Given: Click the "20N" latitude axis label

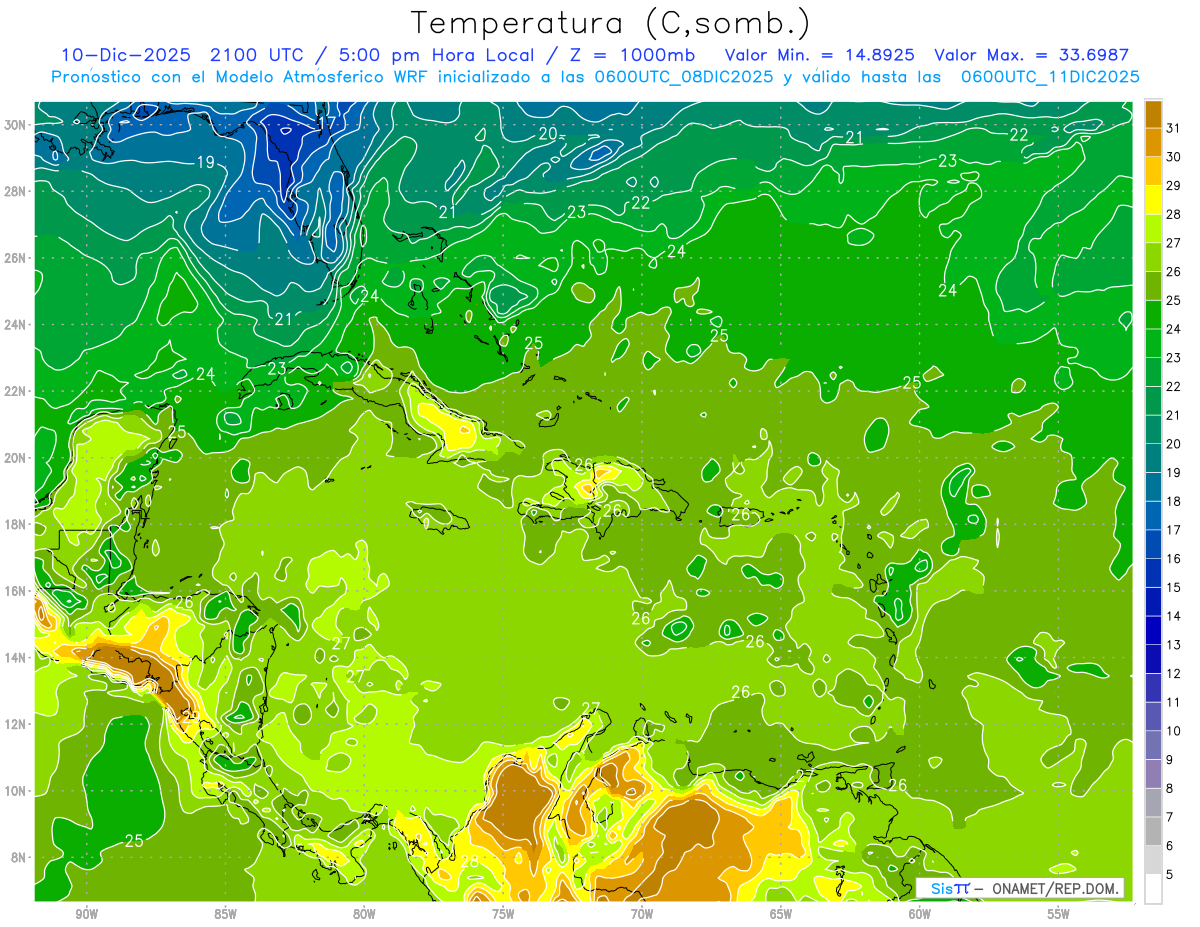Looking at the screenshot, I should coord(16,458).
